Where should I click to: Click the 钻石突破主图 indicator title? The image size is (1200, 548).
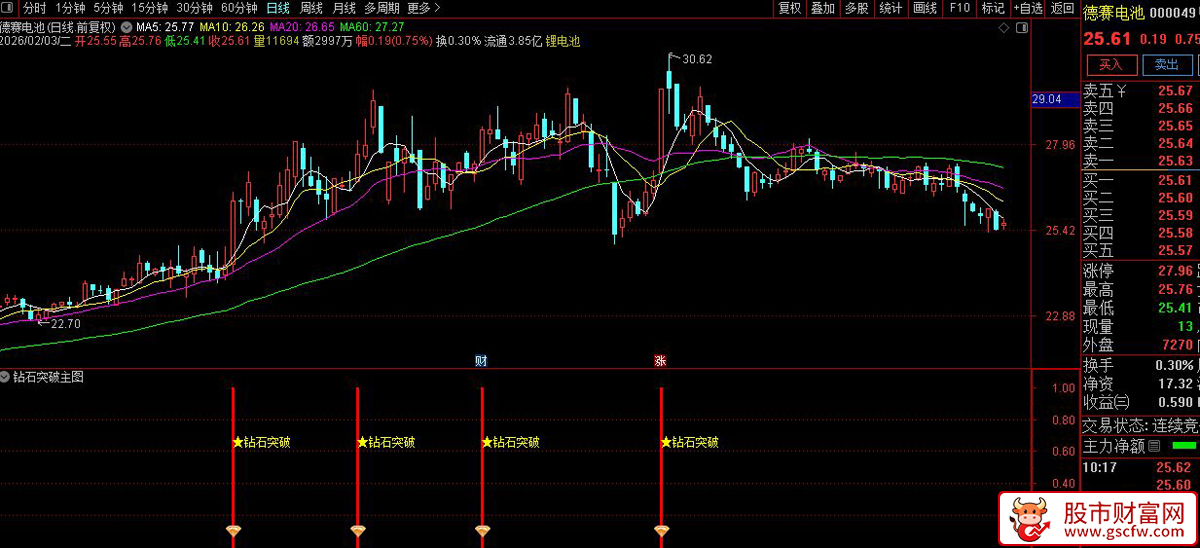pos(48,377)
